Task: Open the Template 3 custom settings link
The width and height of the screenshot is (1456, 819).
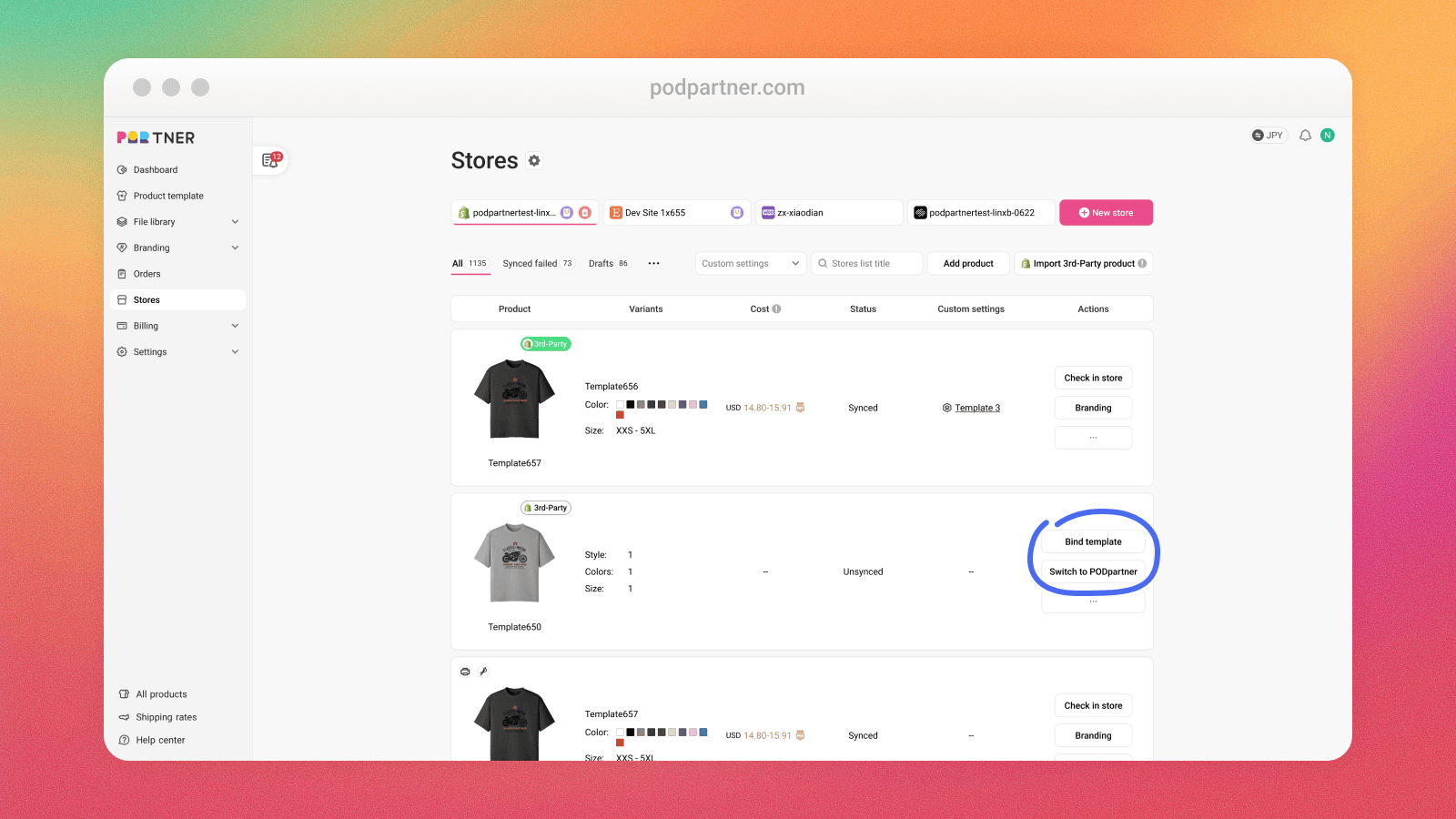Action: [977, 408]
